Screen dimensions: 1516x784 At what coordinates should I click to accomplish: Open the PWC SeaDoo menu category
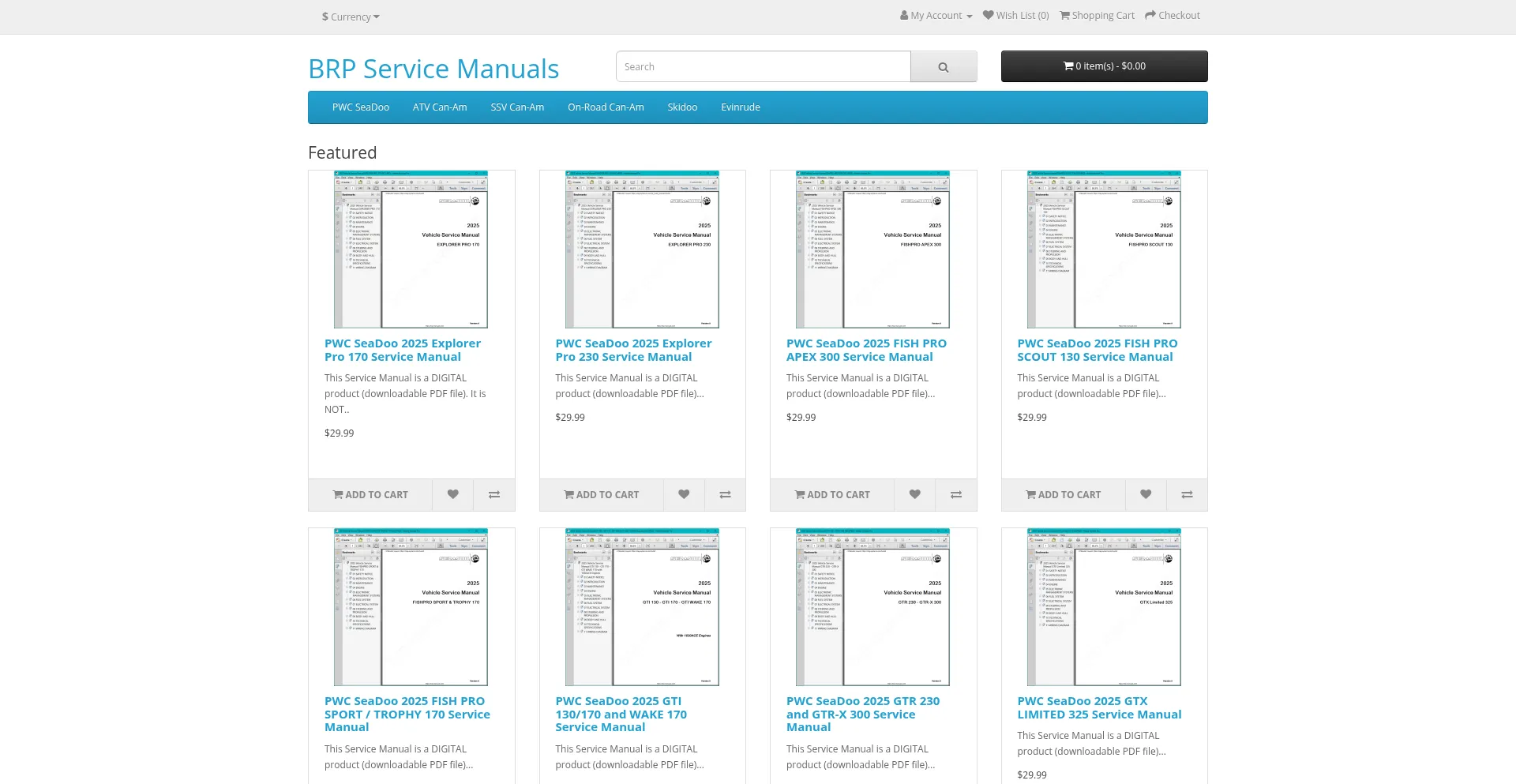pos(360,107)
